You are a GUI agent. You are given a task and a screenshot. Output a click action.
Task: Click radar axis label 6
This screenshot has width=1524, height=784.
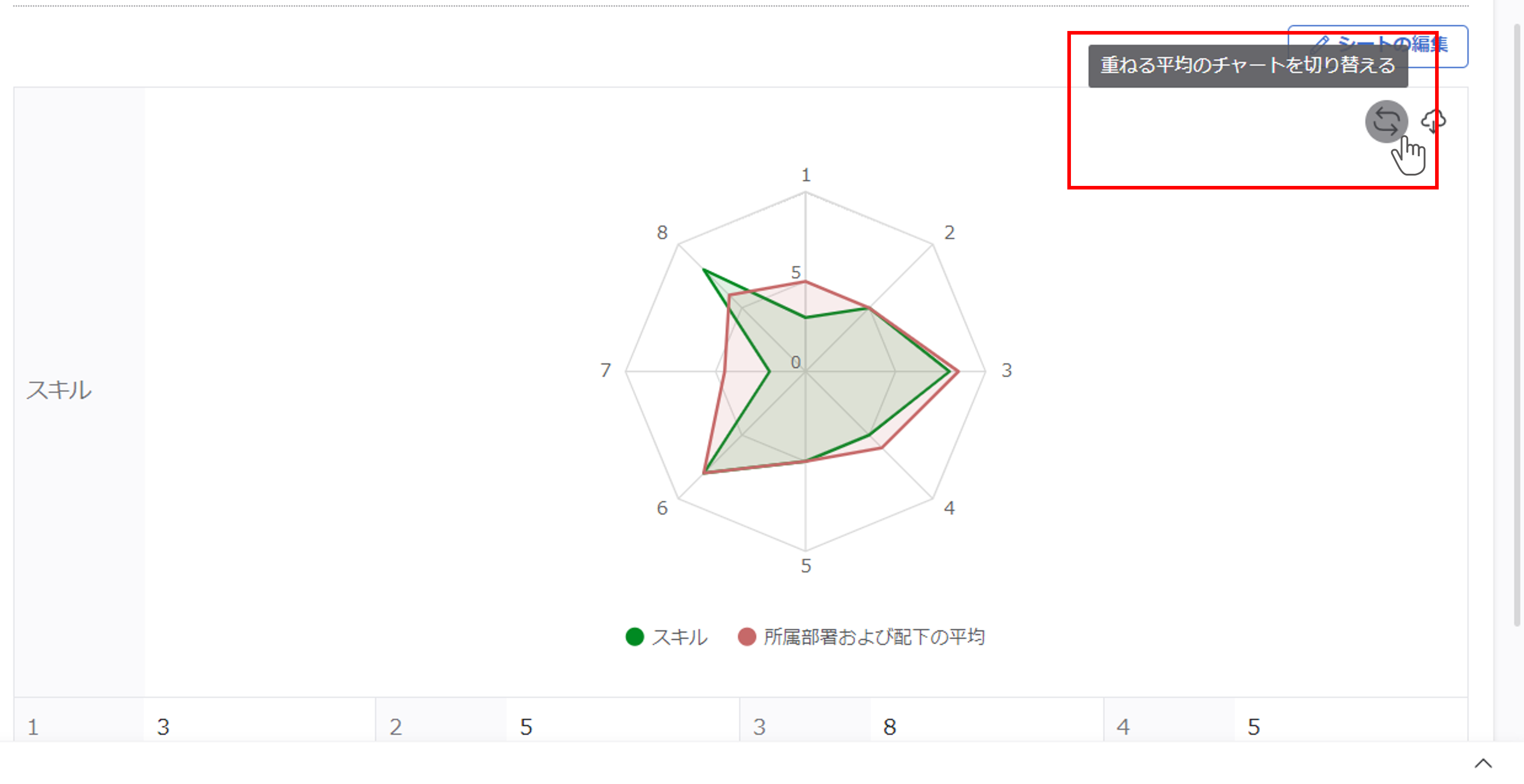pos(662,508)
